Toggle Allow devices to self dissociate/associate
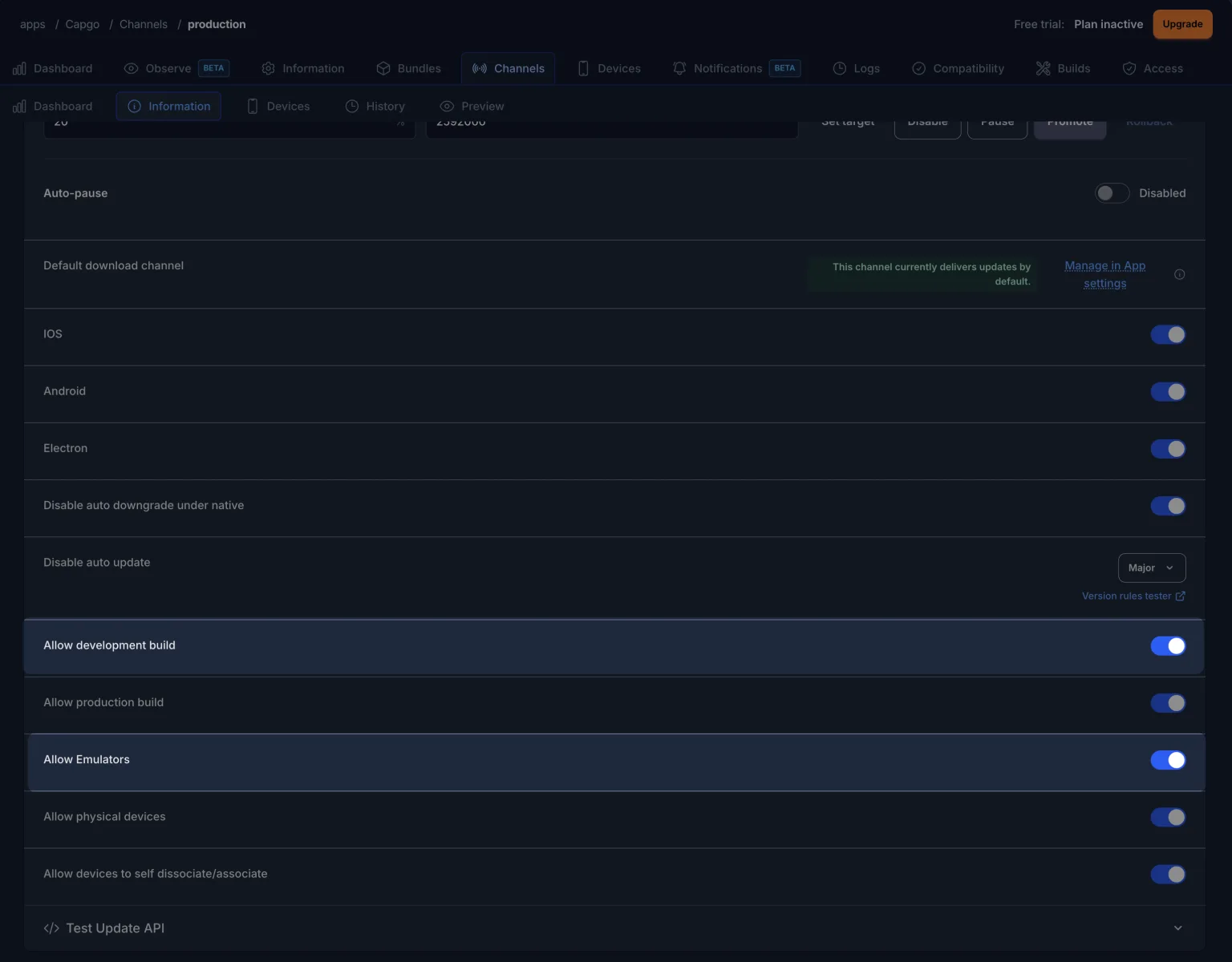Image resolution: width=1232 pixels, height=962 pixels. point(1168,874)
